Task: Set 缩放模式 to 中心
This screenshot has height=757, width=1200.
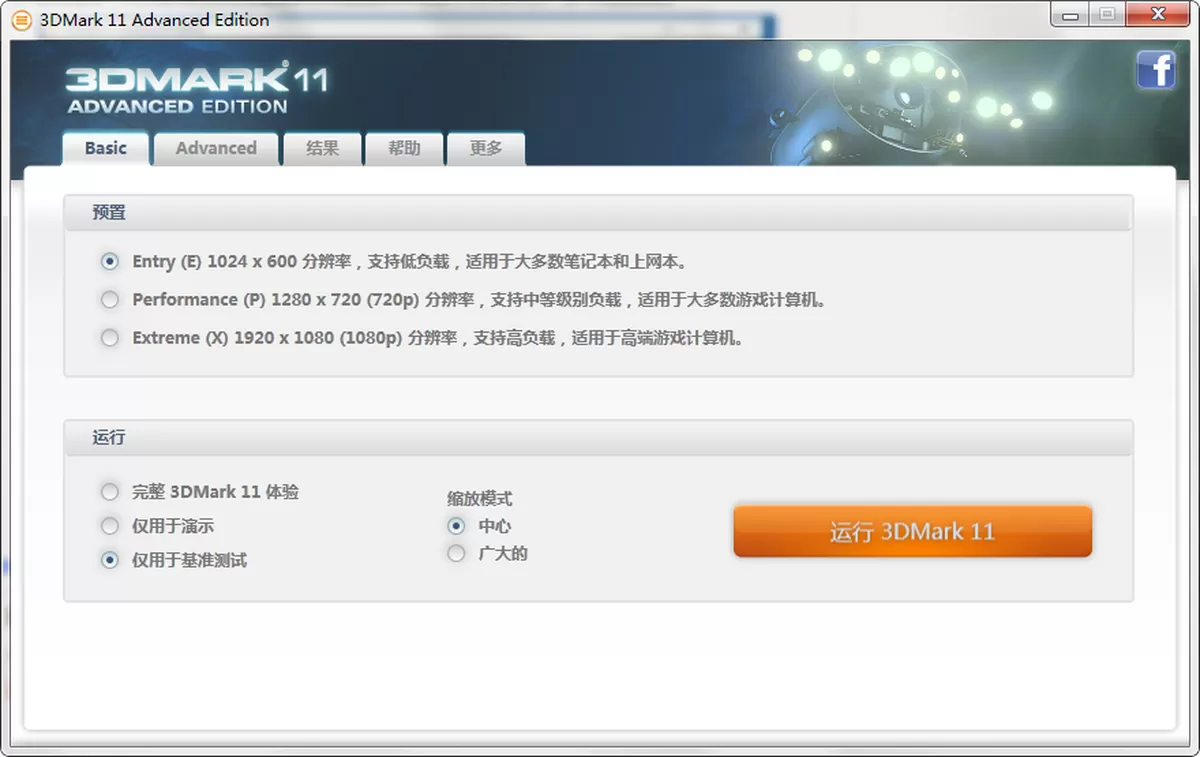Action: point(456,525)
